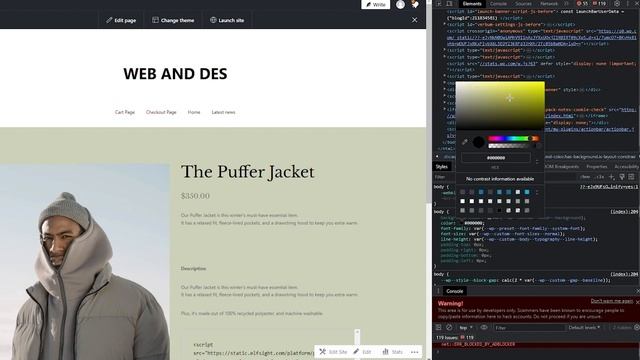Open the Elements tab in DevTools

[472, 4]
